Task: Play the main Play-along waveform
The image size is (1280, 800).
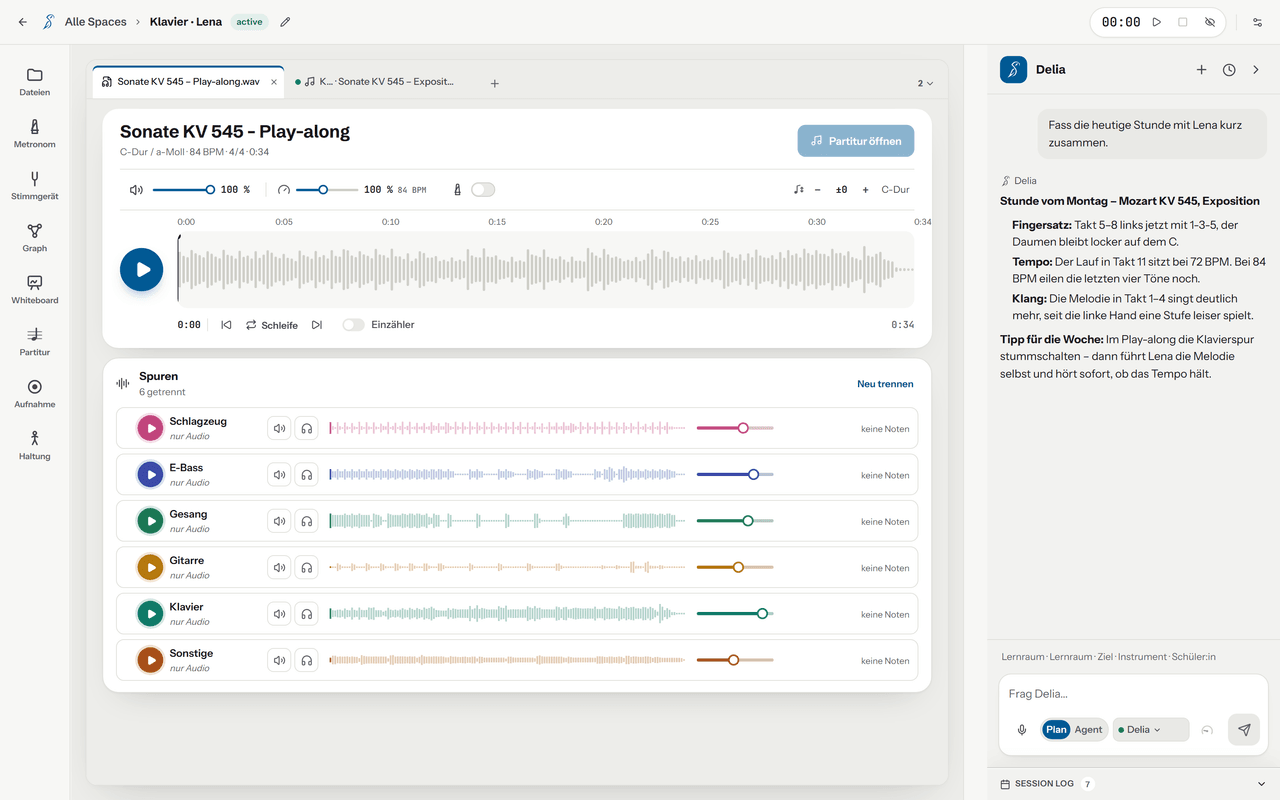Action: (142, 270)
